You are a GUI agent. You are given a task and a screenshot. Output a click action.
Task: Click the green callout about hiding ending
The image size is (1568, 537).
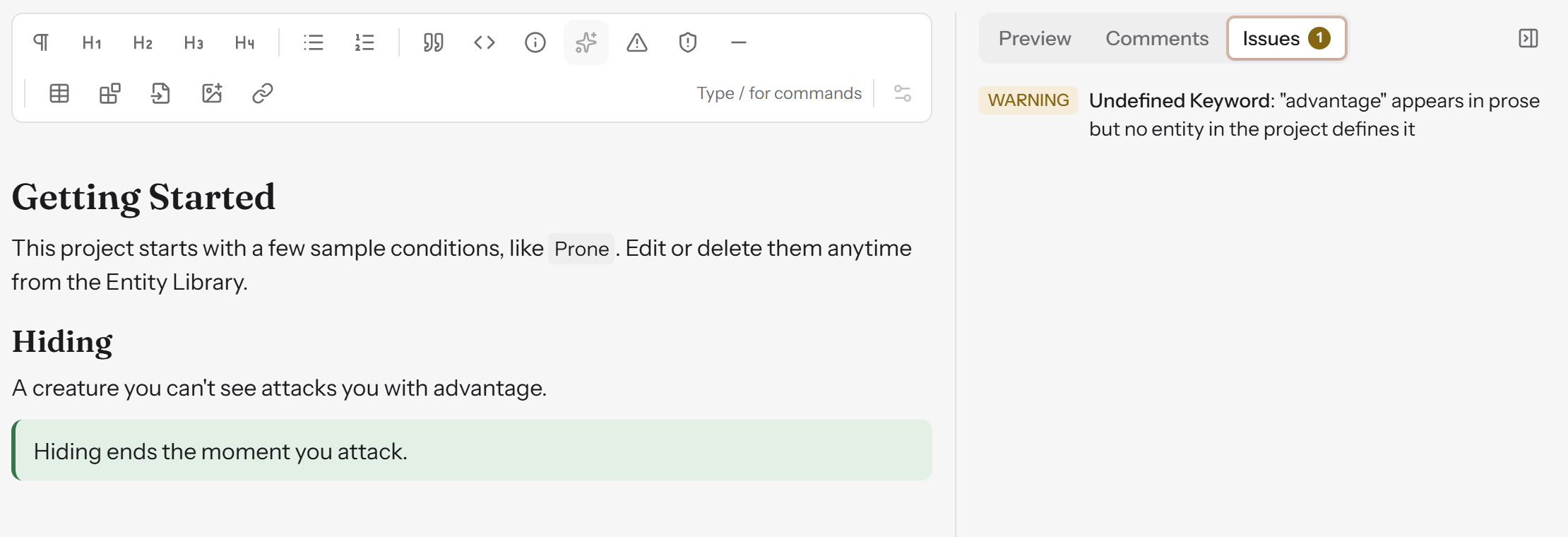click(x=472, y=451)
